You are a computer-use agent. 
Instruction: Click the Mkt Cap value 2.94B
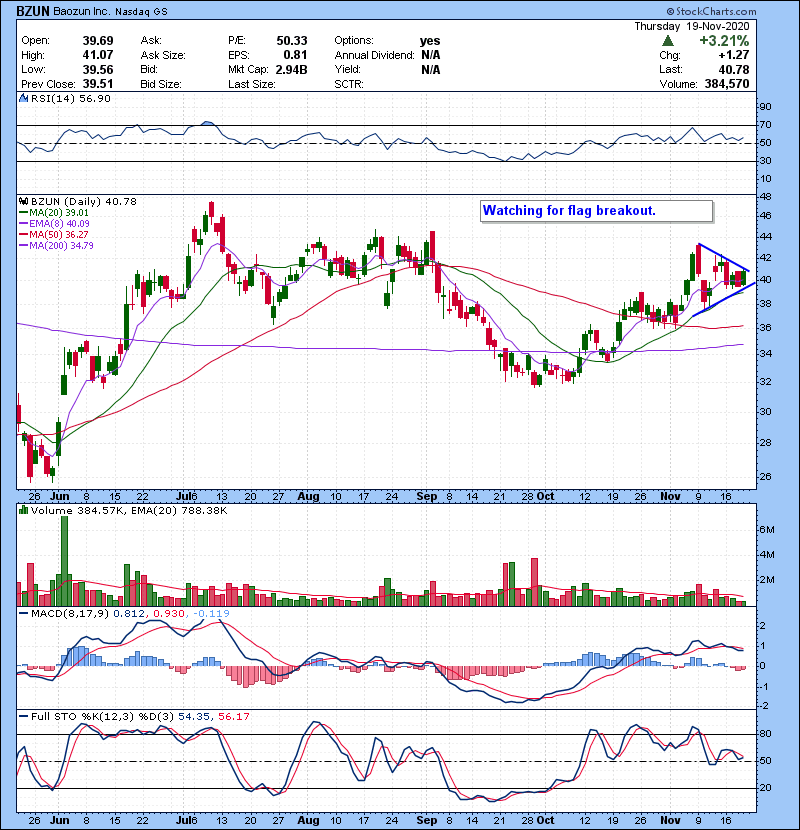point(291,69)
